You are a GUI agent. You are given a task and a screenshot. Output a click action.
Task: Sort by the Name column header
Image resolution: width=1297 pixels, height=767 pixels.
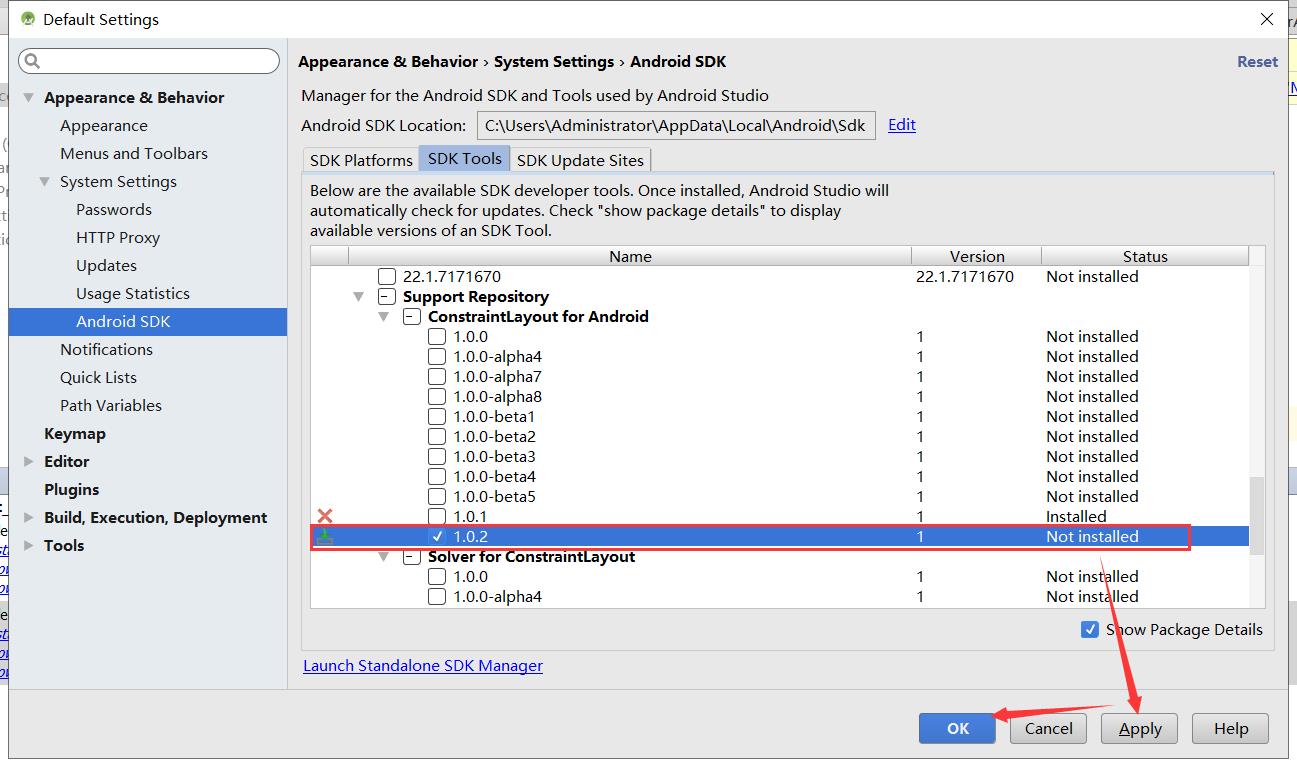(x=630, y=256)
